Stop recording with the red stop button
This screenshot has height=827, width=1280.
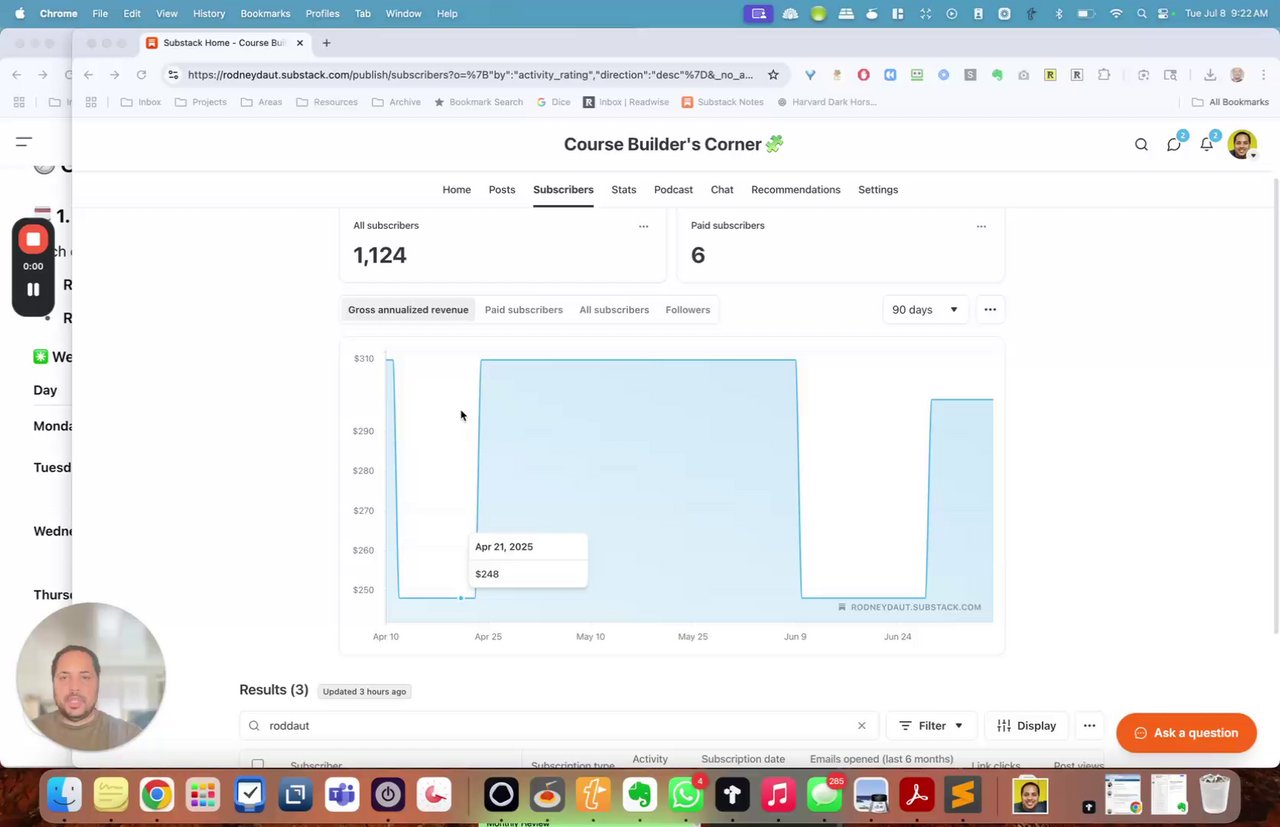click(x=33, y=240)
